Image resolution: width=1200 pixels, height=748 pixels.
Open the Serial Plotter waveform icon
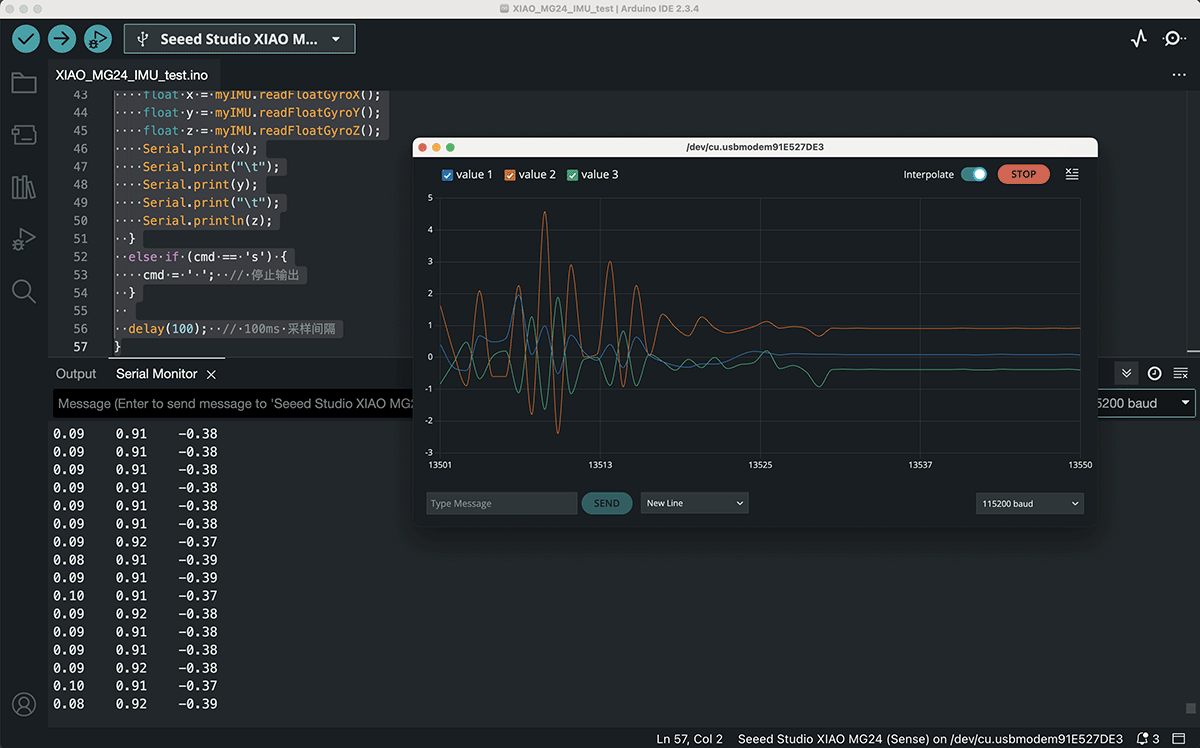[1138, 39]
